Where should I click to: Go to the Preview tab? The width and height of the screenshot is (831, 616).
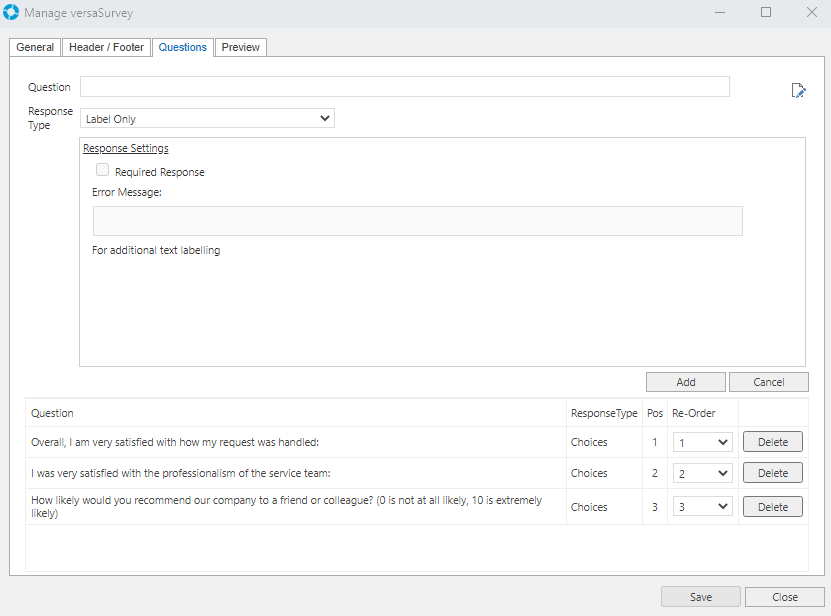[240, 47]
